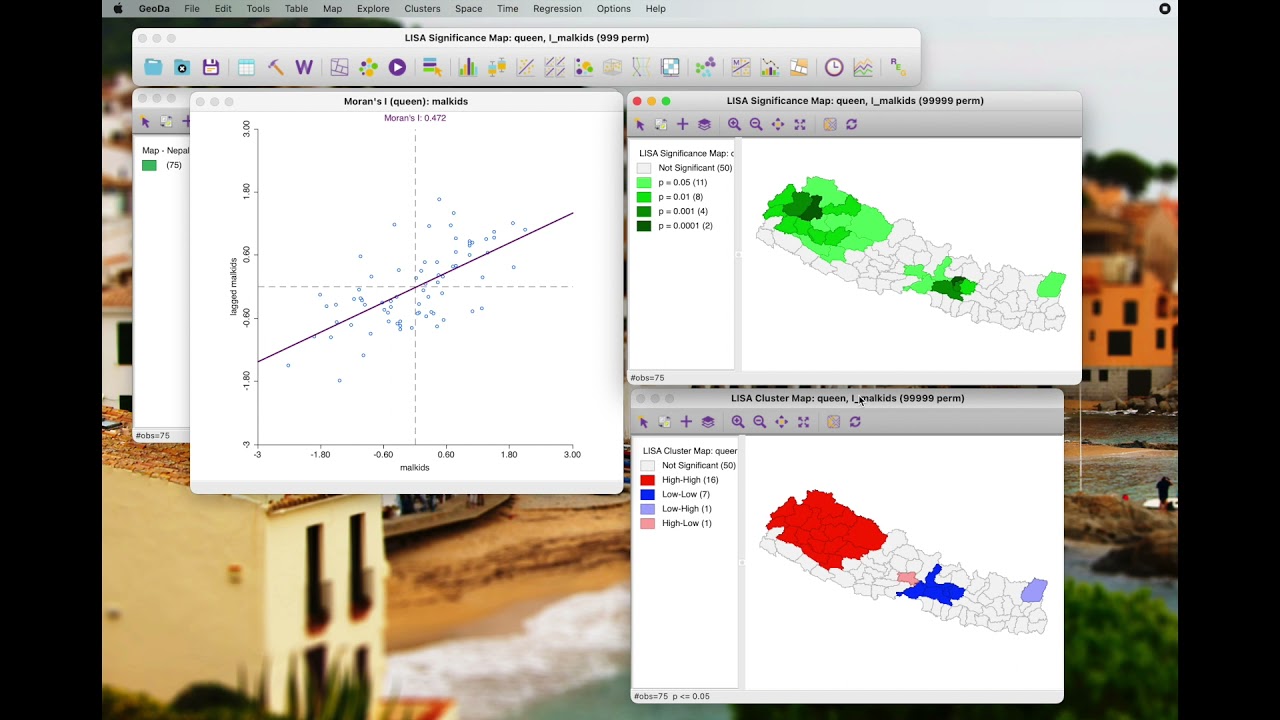Create a histogram from the toolbar

(x=468, y=67)
